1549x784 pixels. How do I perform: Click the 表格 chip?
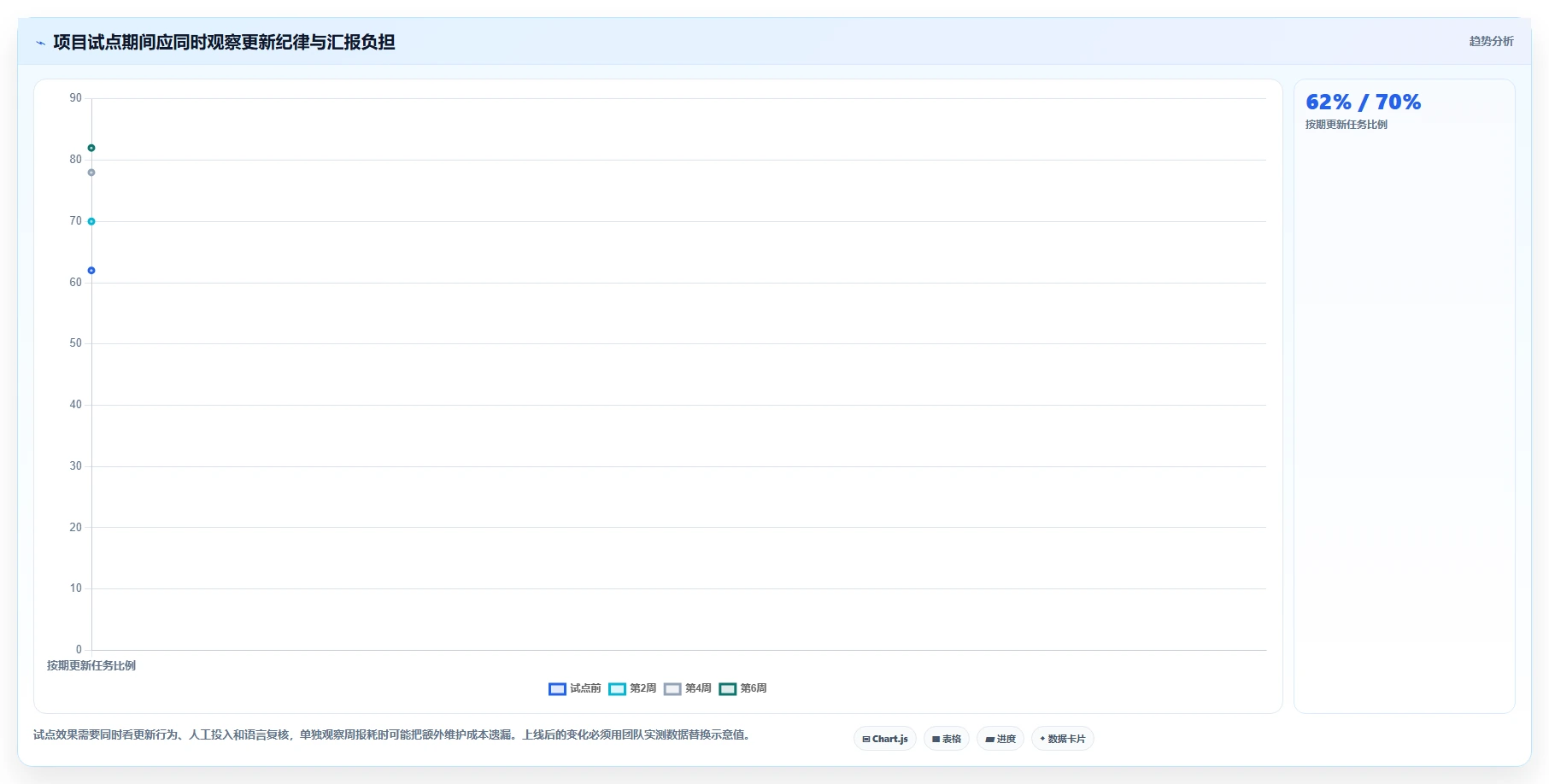click(947, 739)
